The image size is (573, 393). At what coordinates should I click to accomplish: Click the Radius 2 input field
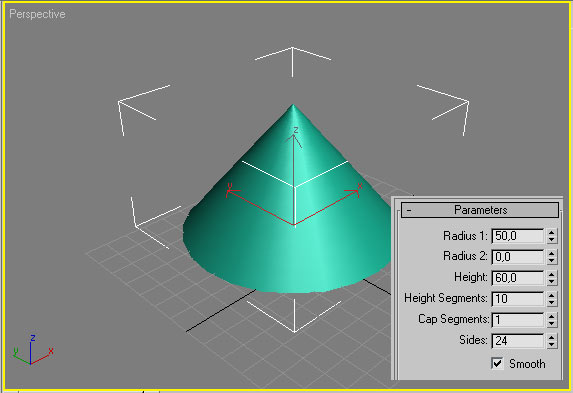pos(517,257)
